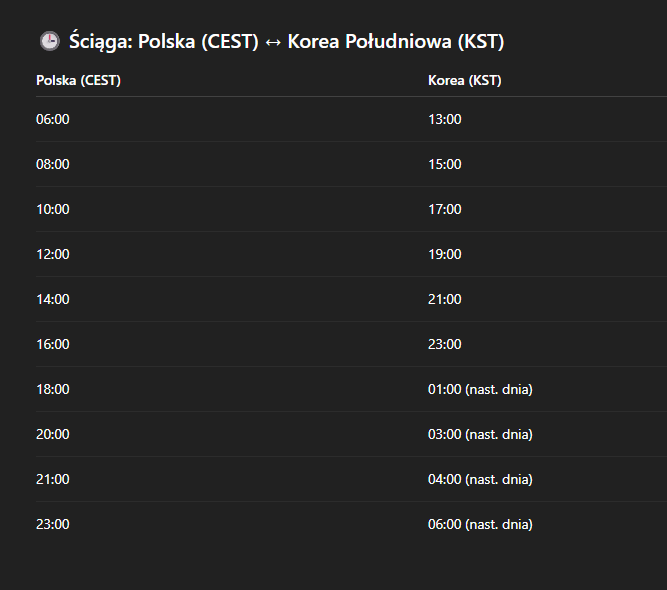Select the 08:00 CEST row entry

click(53, 164)
